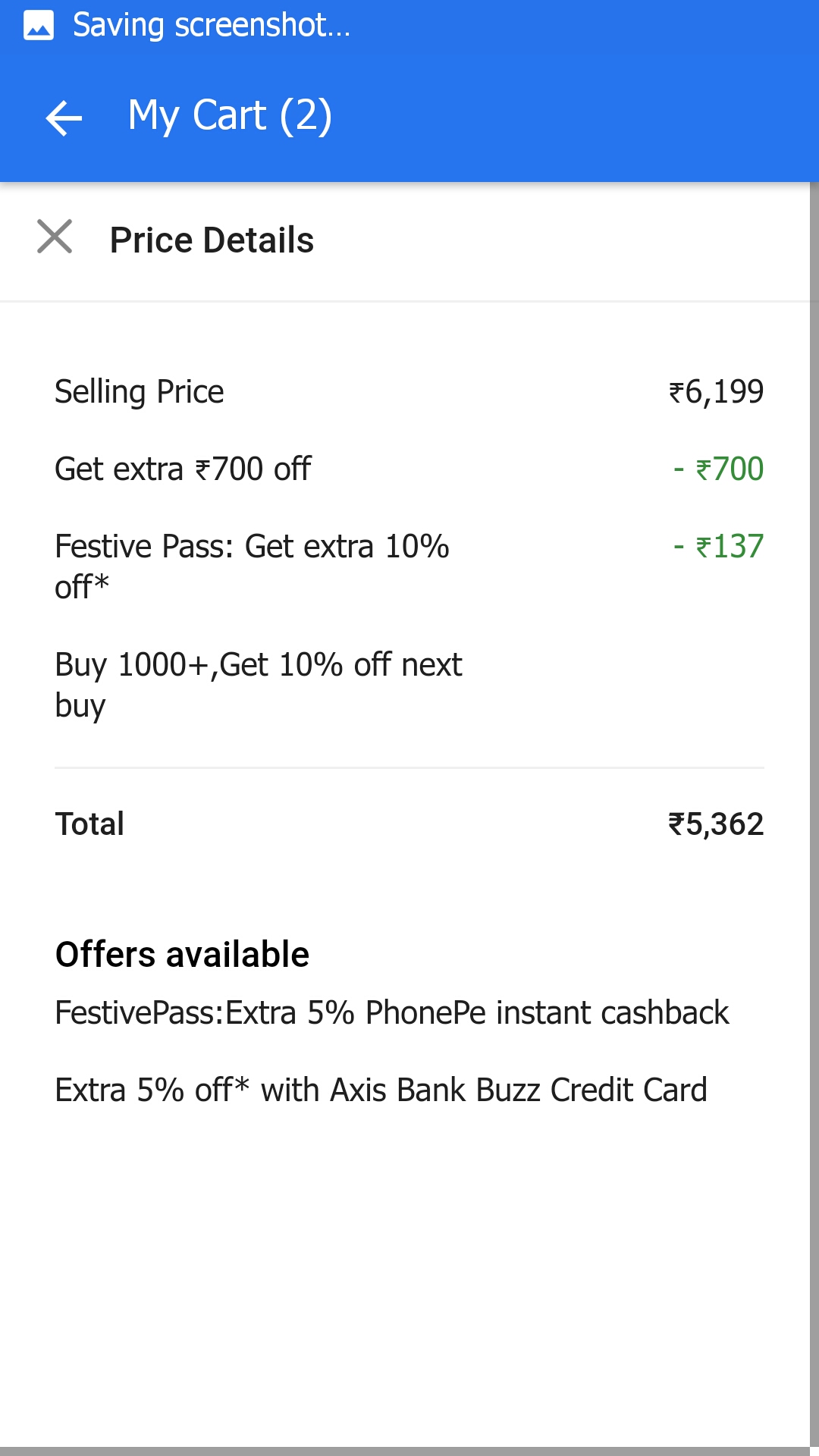Tap the Offers available heading
Screen dimensions: 819x1456
(182, 955)
